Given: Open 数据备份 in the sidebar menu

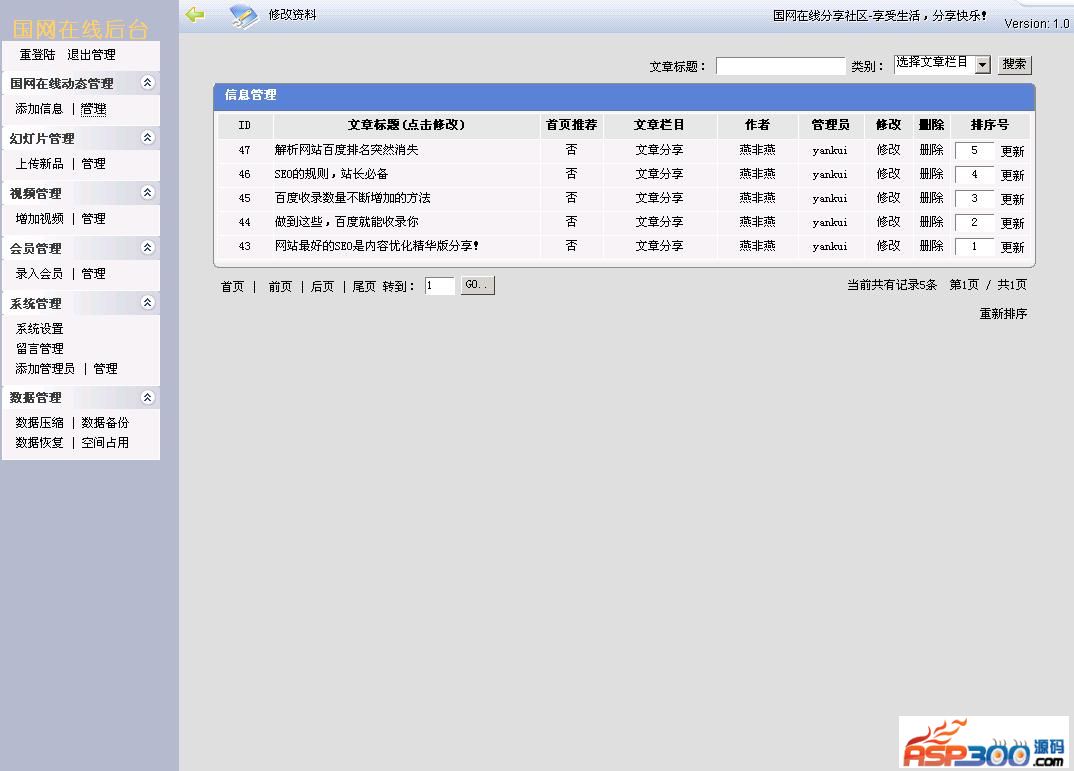Looking at the screenshot, I should click(x=105, y=423).
